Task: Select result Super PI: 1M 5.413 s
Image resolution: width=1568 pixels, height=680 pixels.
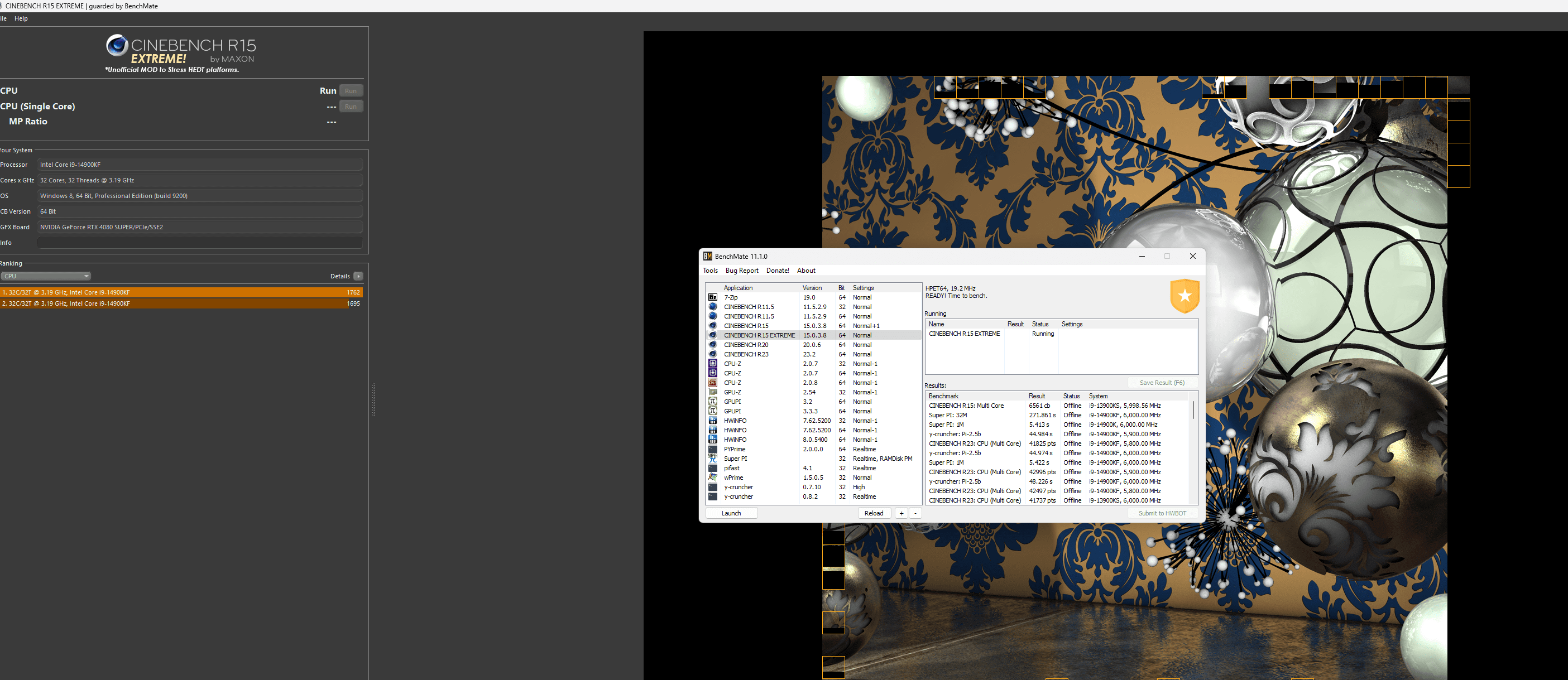Action: pos(1057,425)
